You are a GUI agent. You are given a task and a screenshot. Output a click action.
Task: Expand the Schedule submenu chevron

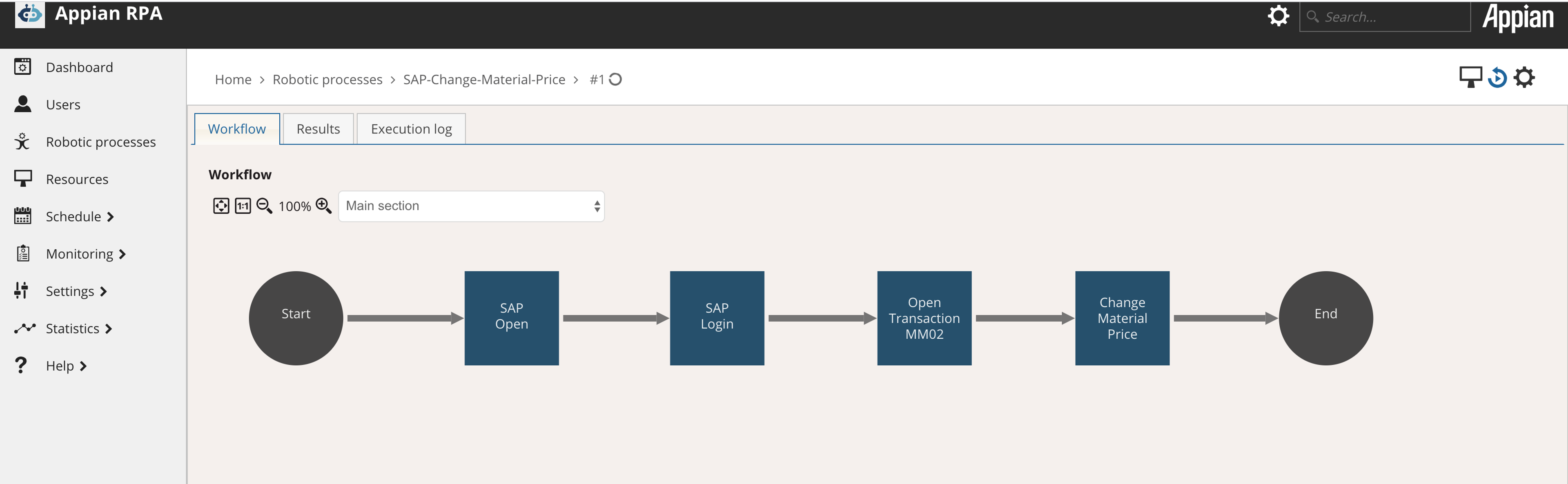(x=110, y=217)
